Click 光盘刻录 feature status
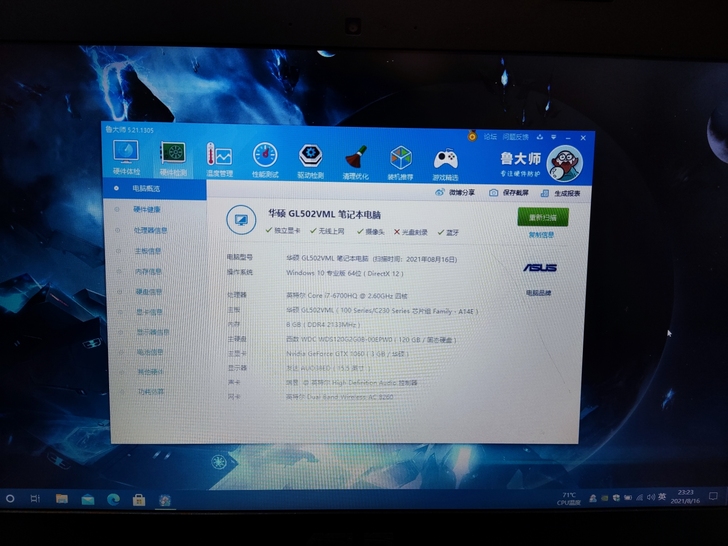 pyautogui.click(x=410, y=232)
